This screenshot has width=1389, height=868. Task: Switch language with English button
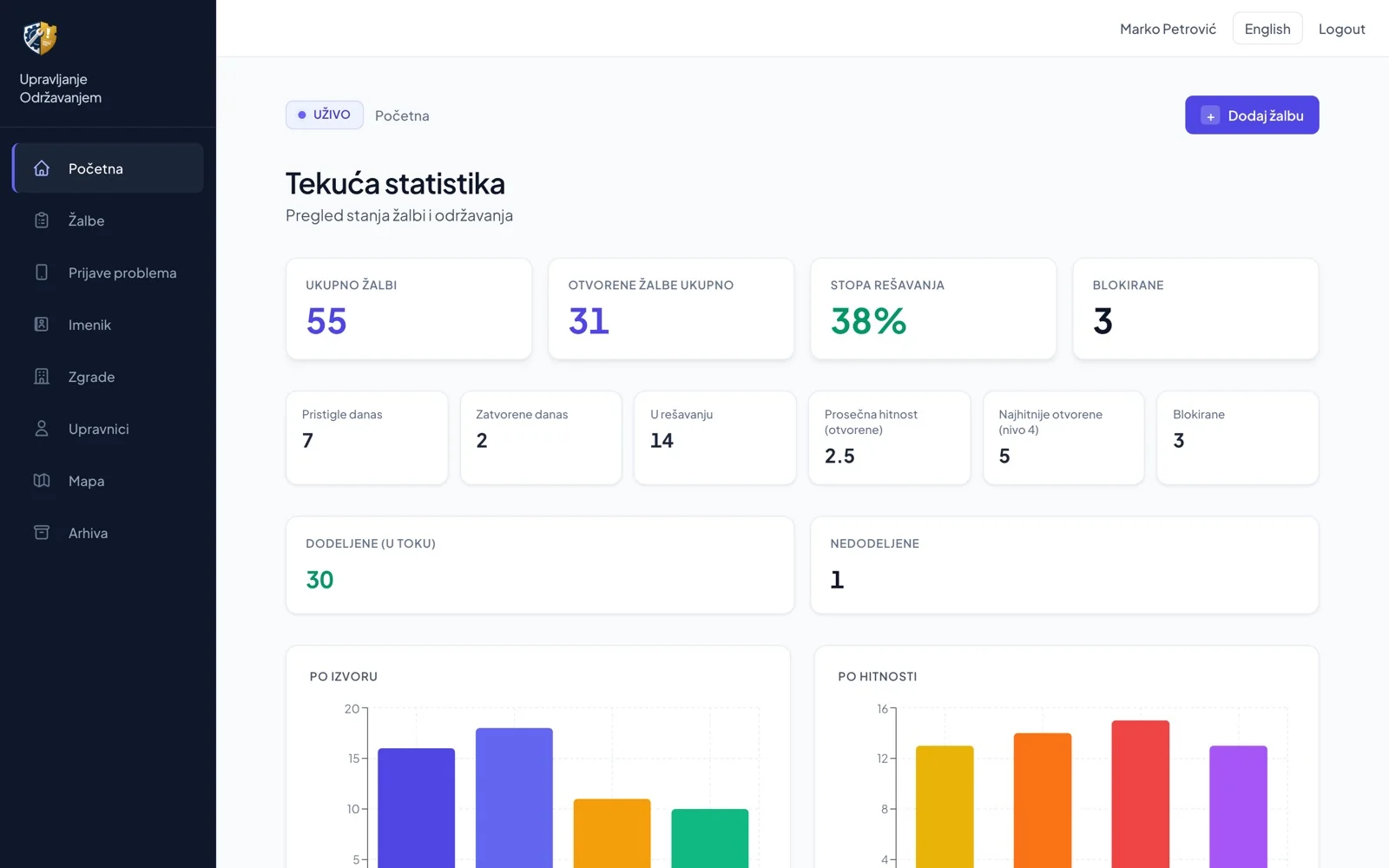[1267, 29]
